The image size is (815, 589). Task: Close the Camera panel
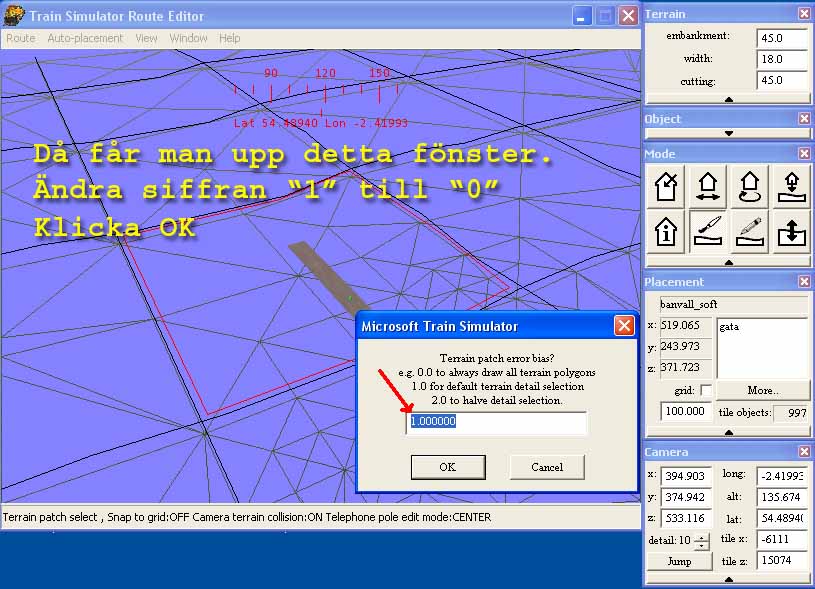pyautogui.click(x=804, y=451)
